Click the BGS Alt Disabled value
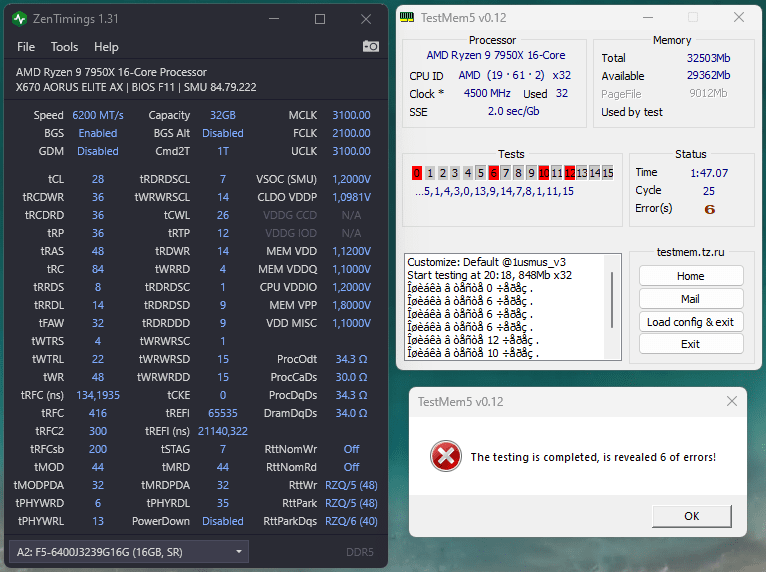766x572 pixels. tap(223, 133)
